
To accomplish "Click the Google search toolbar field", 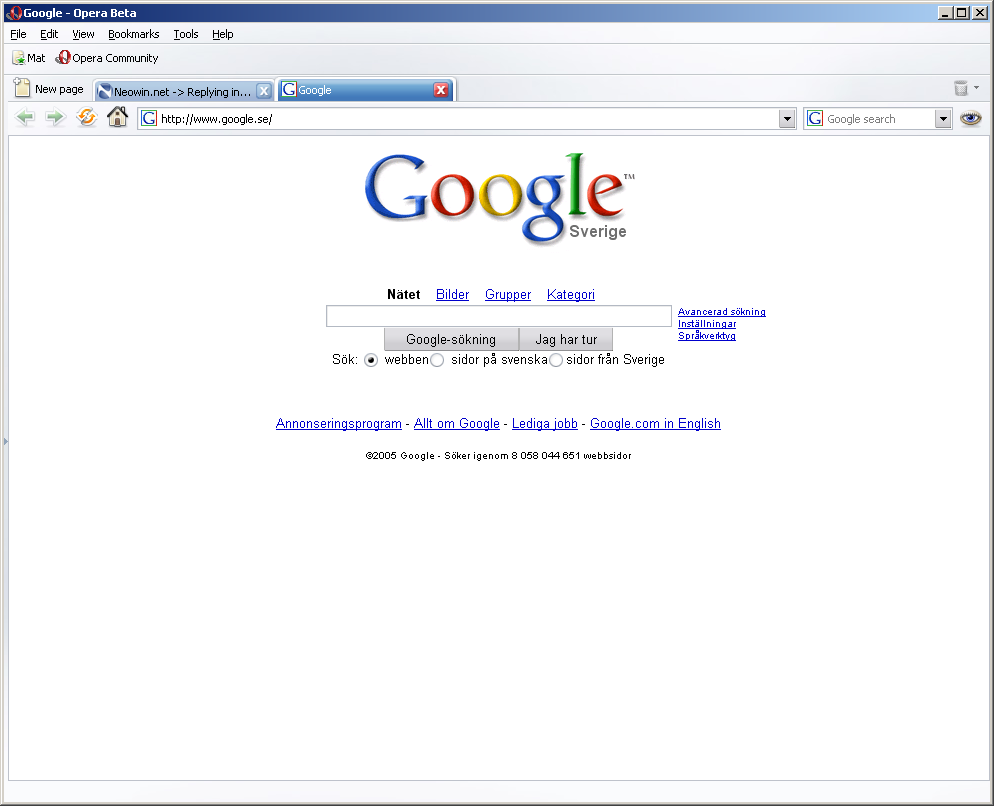I will pos(879,119).
